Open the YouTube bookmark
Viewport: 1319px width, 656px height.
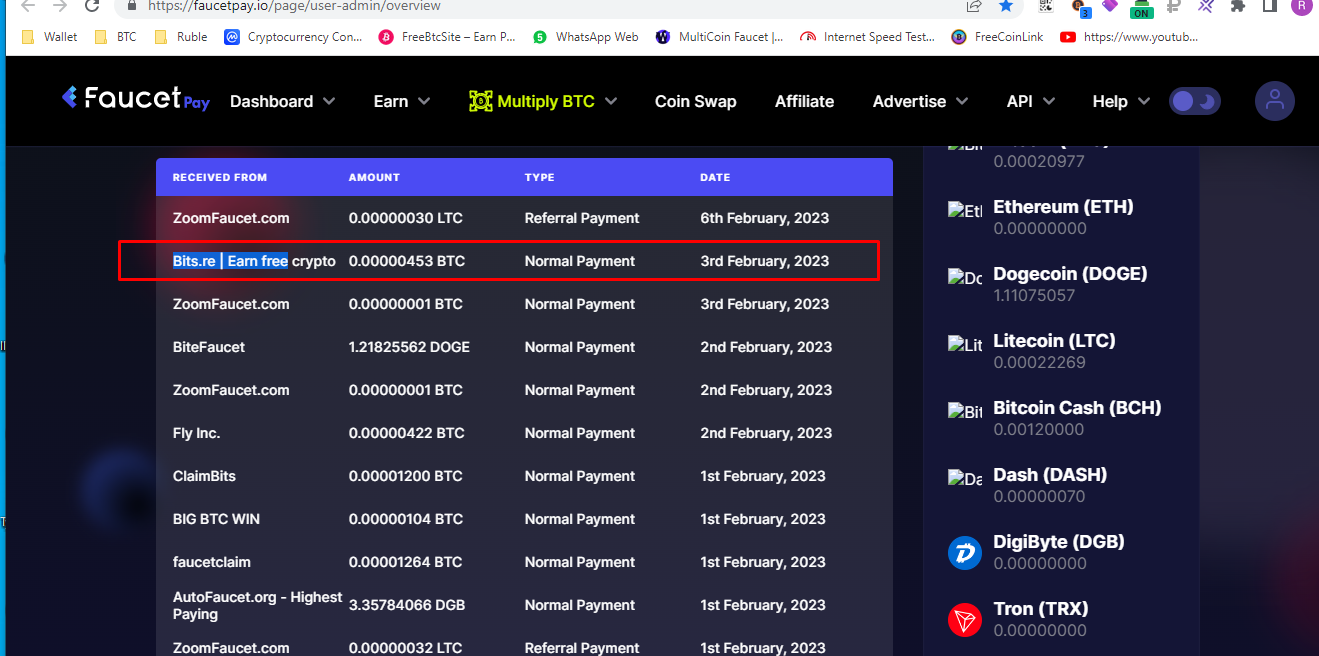[1128, 37]
